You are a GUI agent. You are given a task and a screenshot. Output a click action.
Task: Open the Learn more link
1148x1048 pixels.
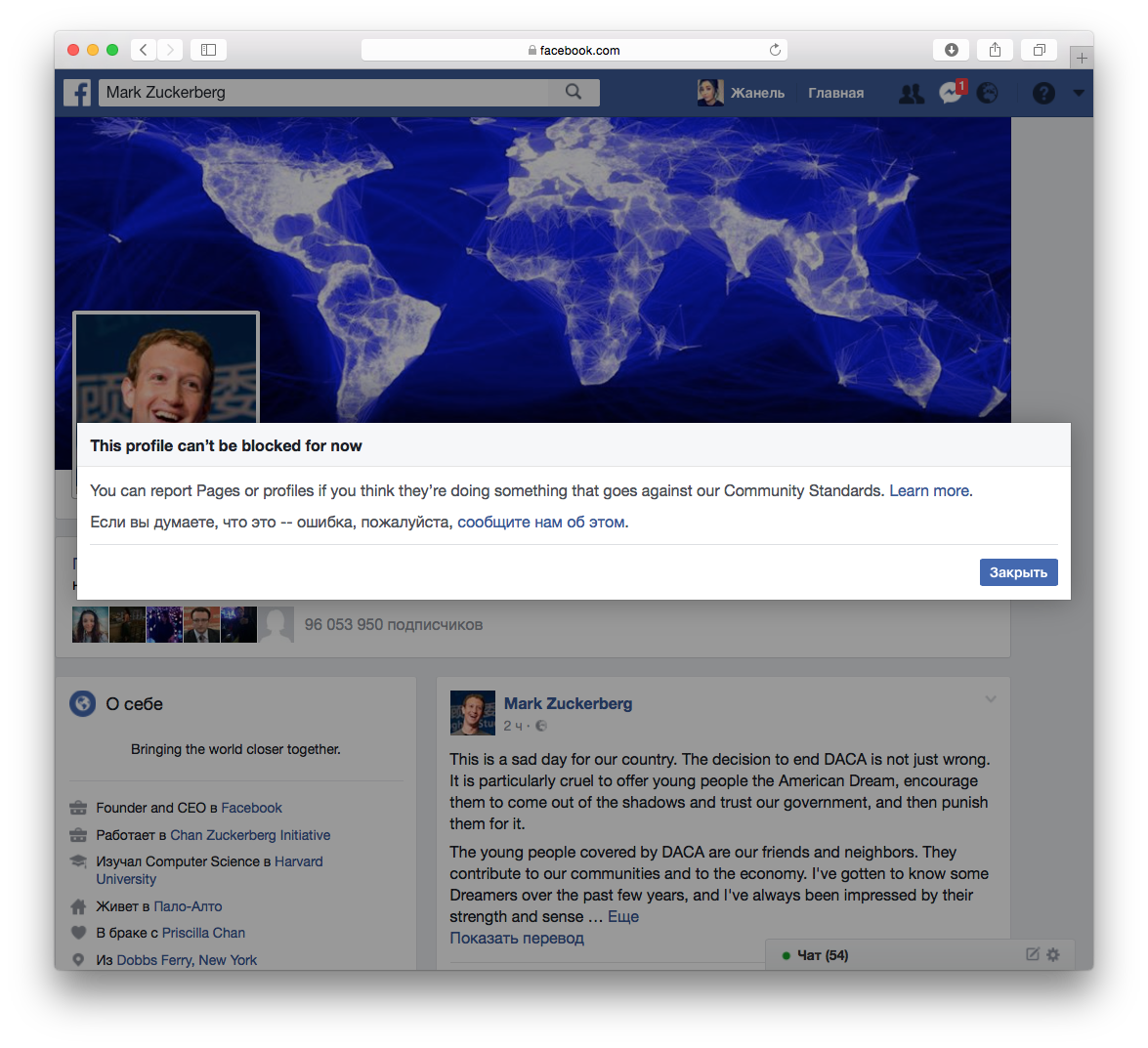coord(929,491)
